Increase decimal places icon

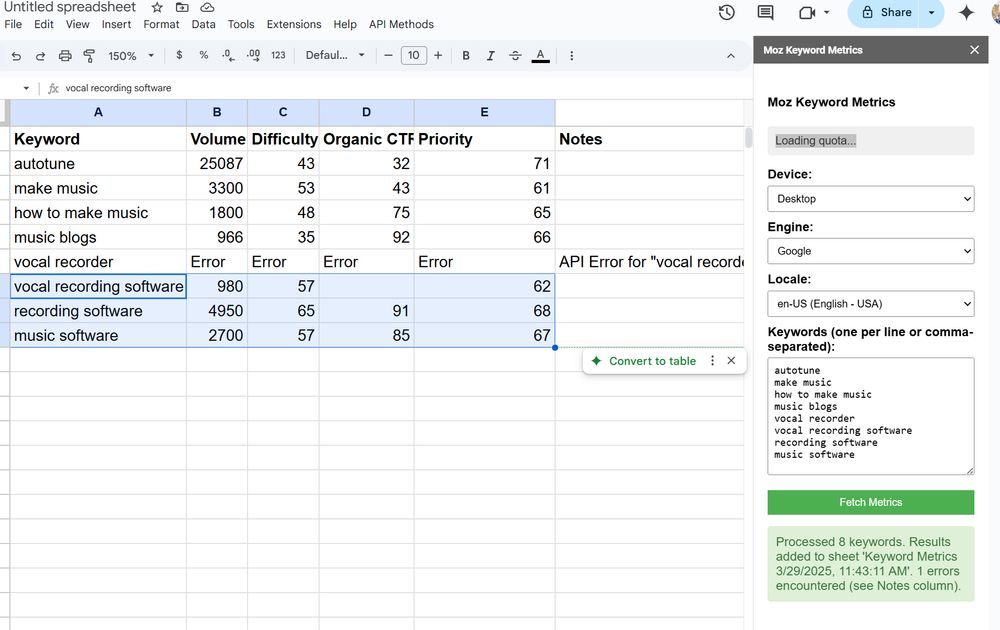253,55
